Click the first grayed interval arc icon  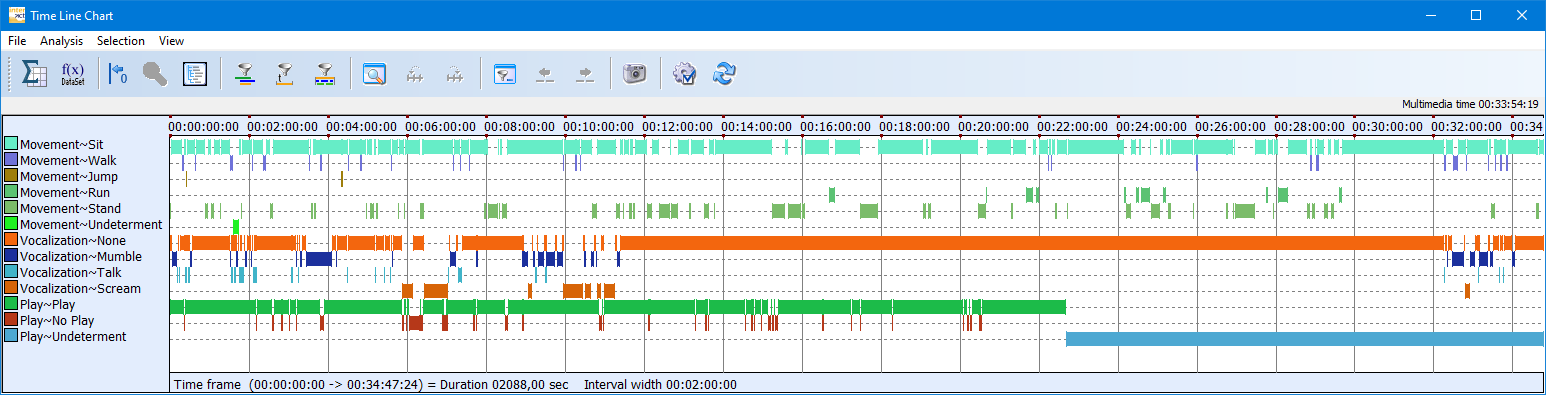tap(415, 74)
